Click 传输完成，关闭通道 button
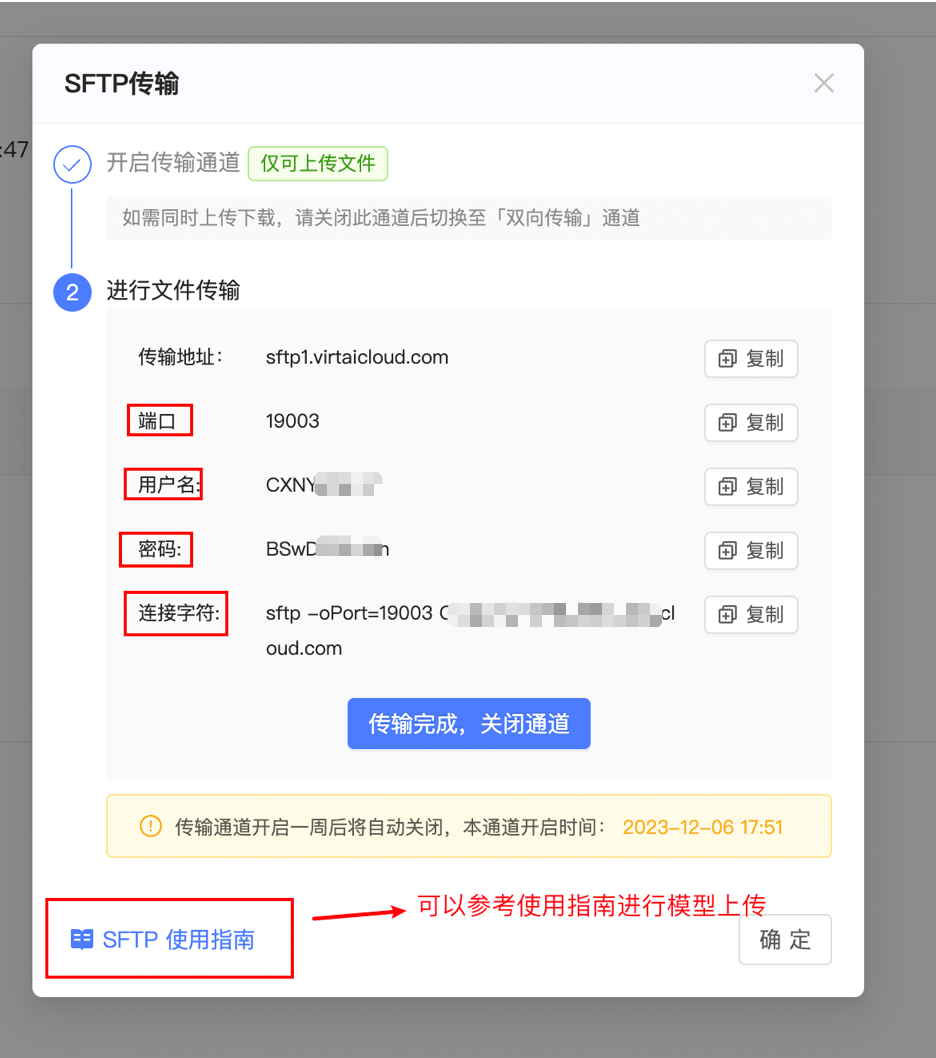936x1058 pixels. pos(469,723)
